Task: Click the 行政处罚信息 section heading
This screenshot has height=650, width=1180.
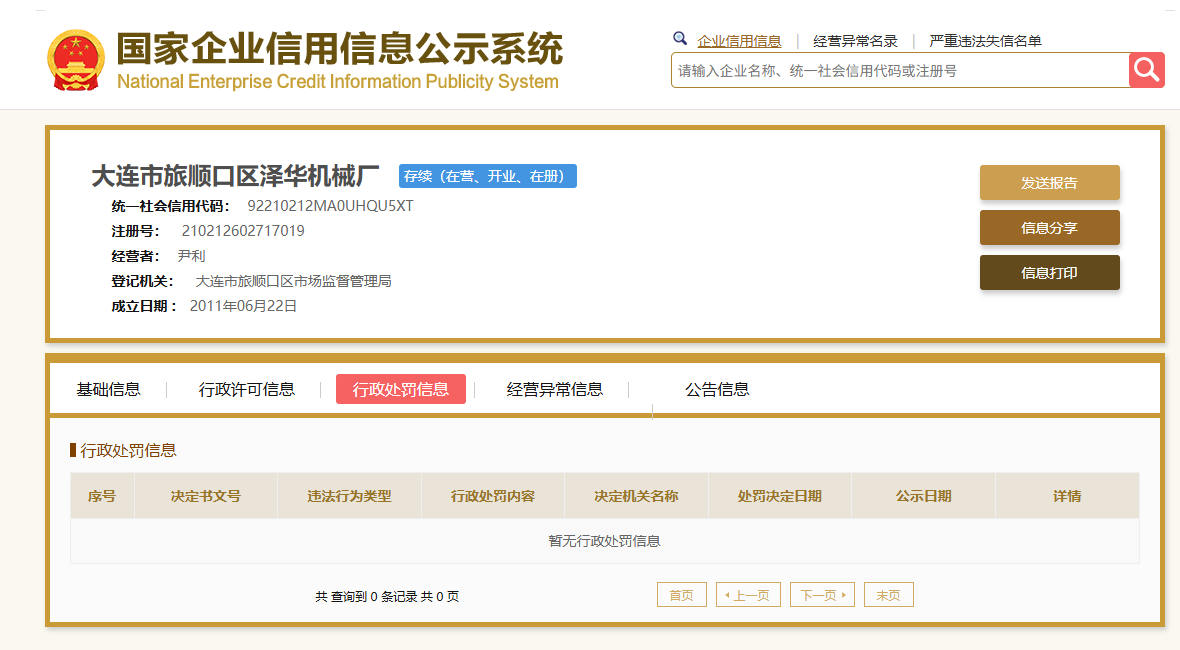Action: tap(128, 450)
